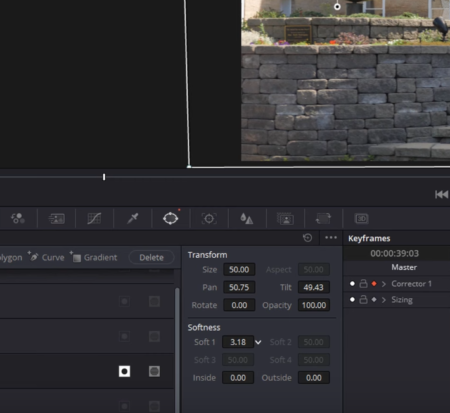Select the Qualifier eyedropper palette

[x=133, y=219]
